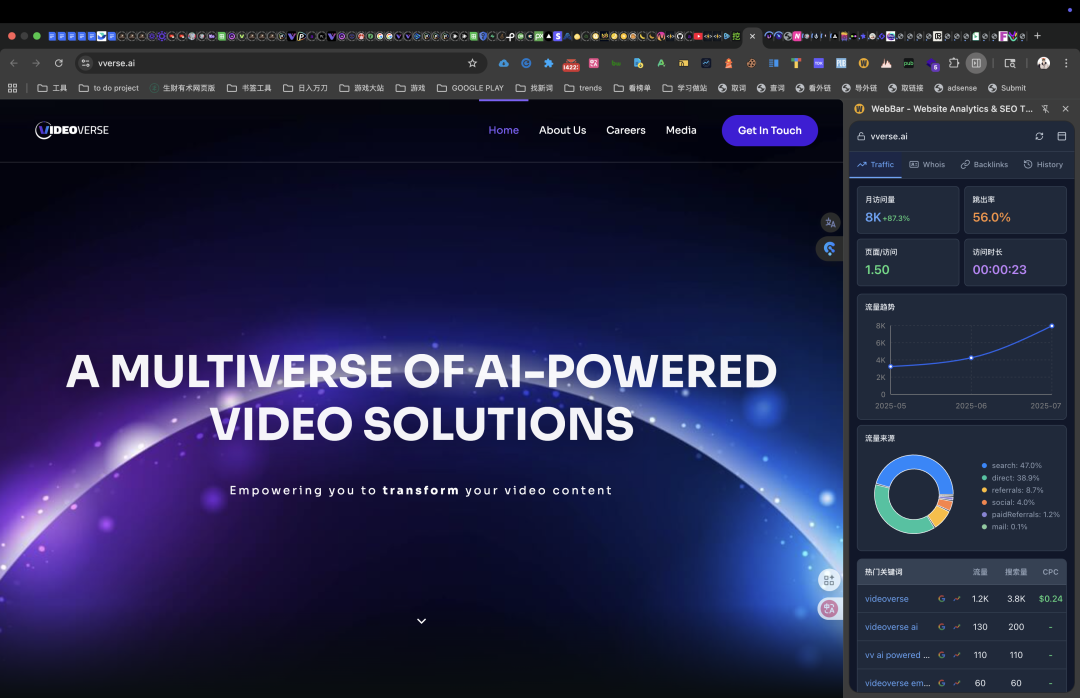1080x698 pixels.
Task: Open the to do project bookmarks folder
Action: (109, 88)
